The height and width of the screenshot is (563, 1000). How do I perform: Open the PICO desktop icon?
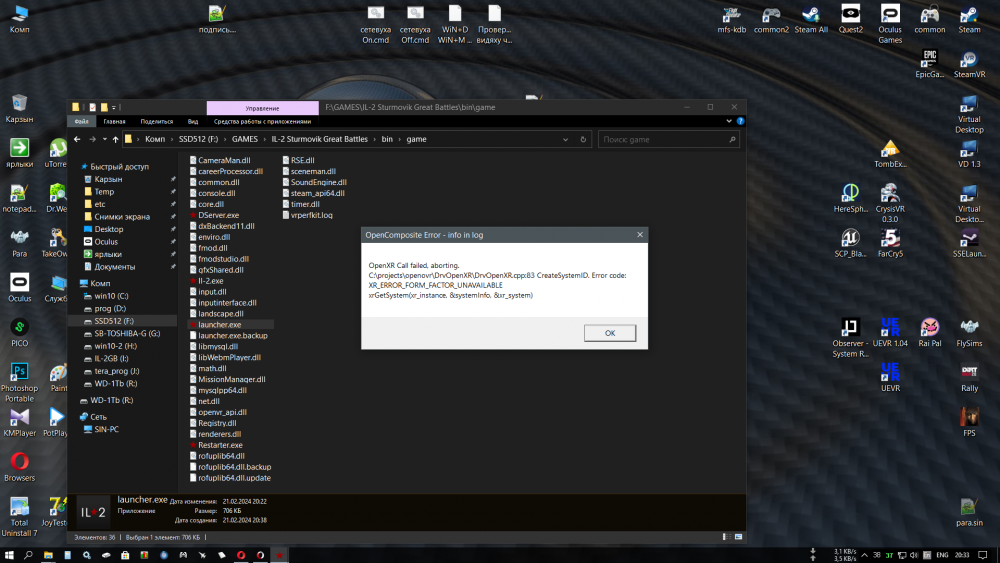[19, 333]
